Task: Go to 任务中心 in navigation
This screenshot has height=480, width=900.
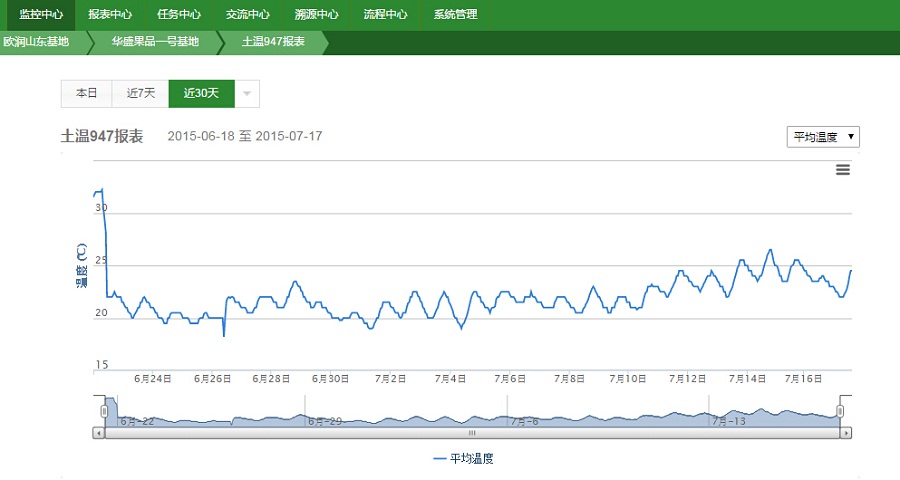Action: pyautogui.click(x=179, y=15)
